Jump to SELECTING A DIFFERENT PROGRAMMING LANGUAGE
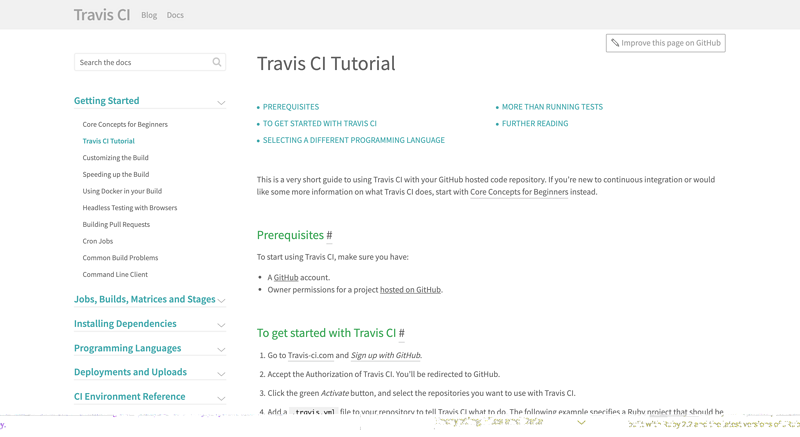 pyautogui.click(x=354, y=140)
